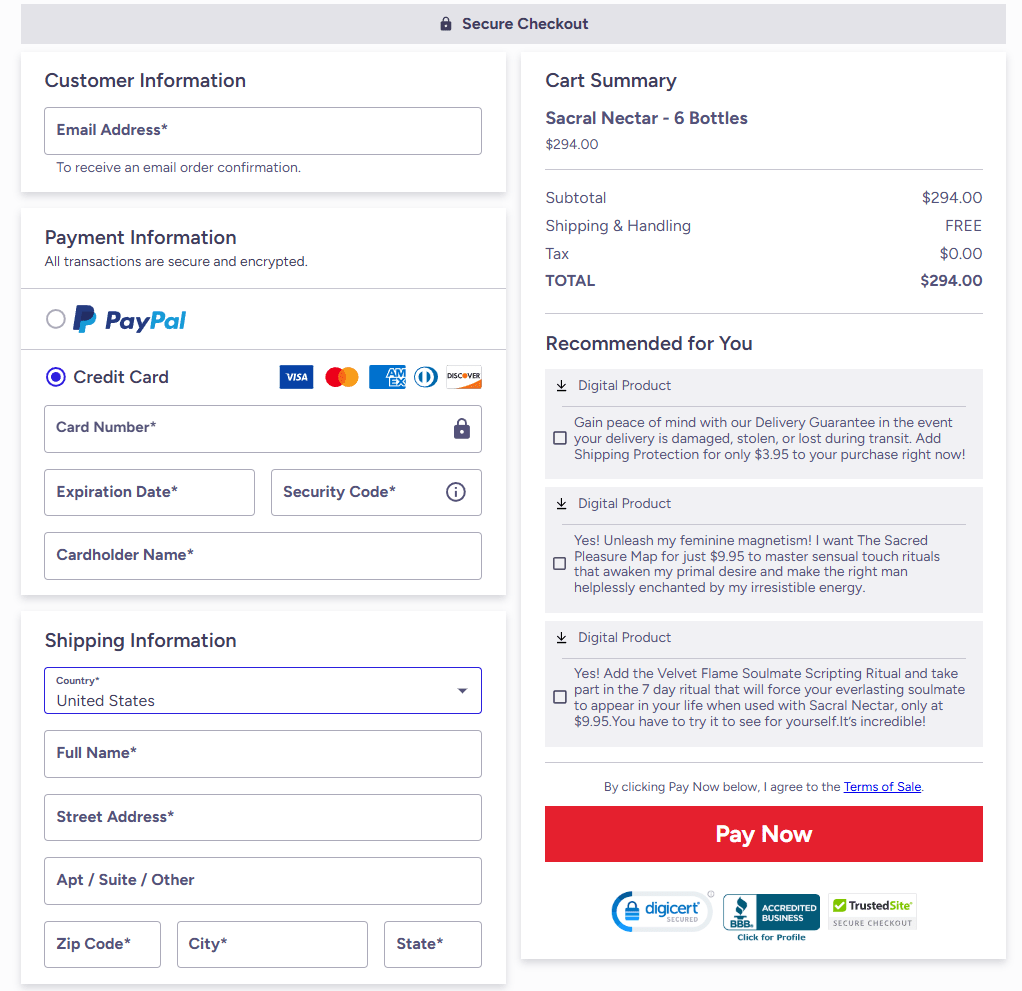This screenshot has width=1022, height=991.
Task: Click the Zip Code field
Action: pos(102,944)
